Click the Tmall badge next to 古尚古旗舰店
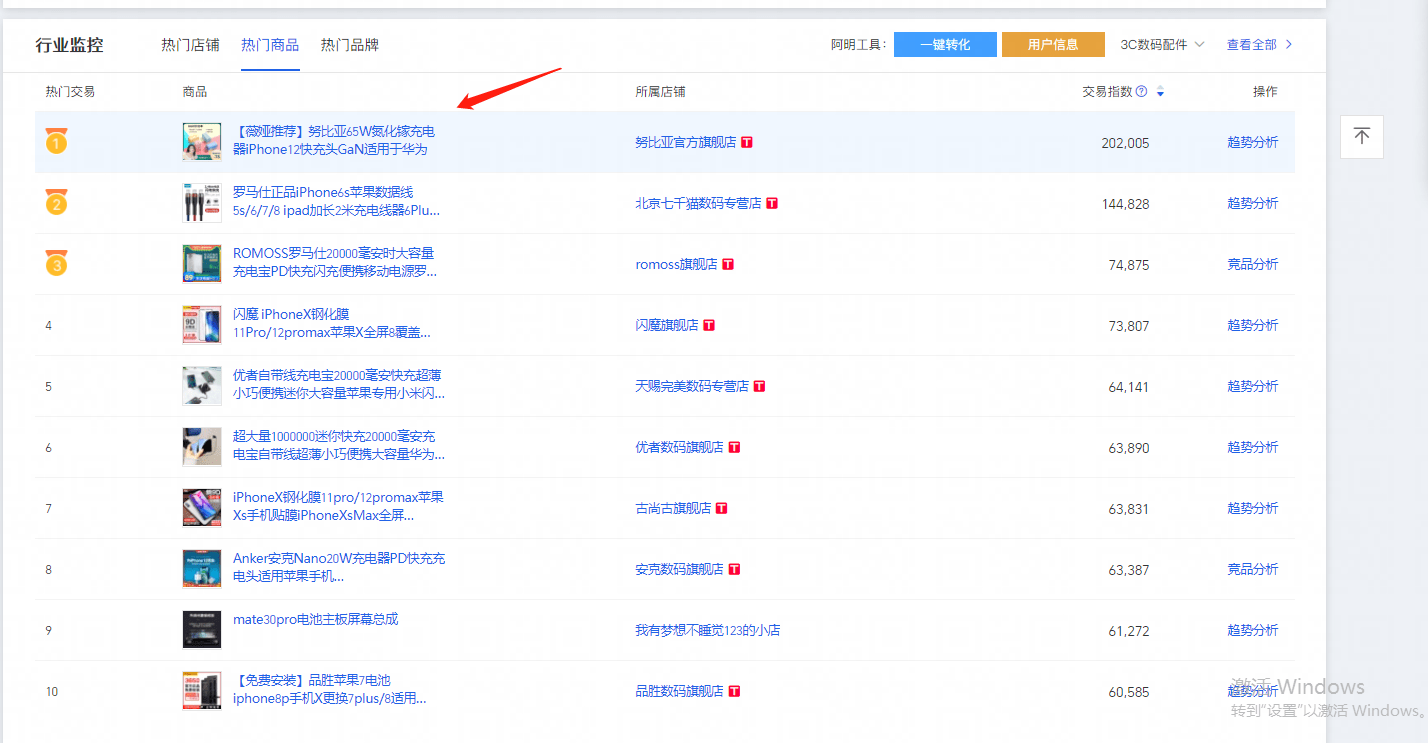 click(x=722, y=508)
